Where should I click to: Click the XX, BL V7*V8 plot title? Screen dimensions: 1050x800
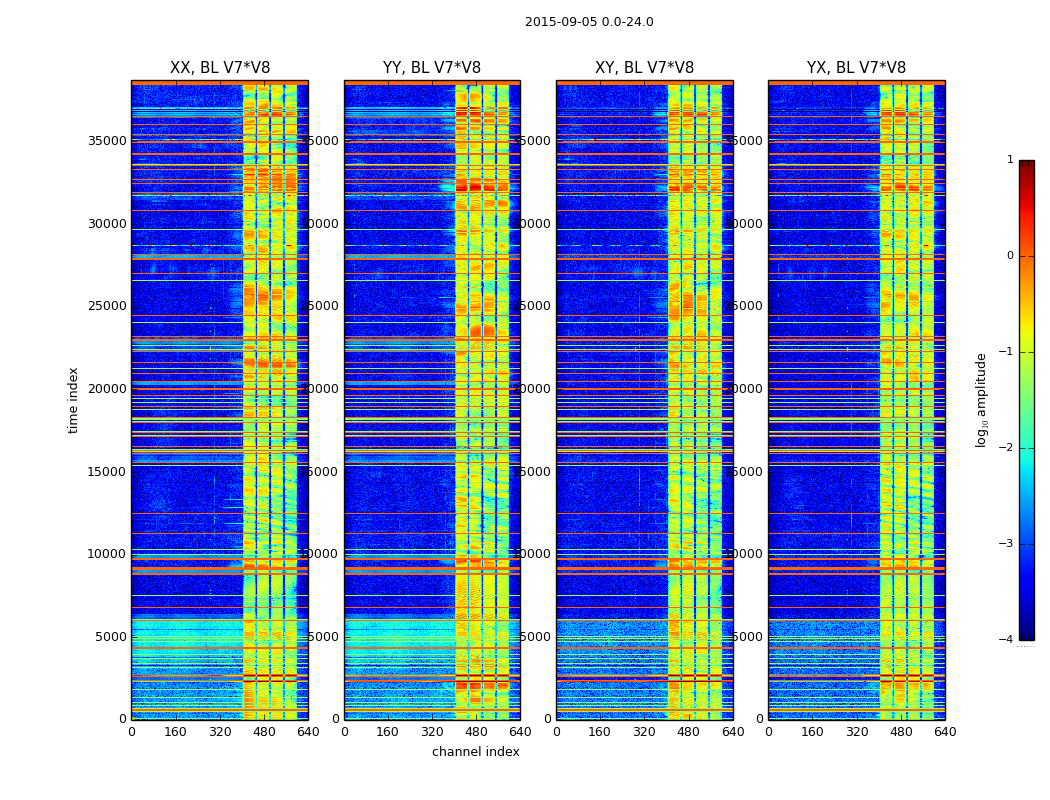pyautogui.click(x=220, y=68)
